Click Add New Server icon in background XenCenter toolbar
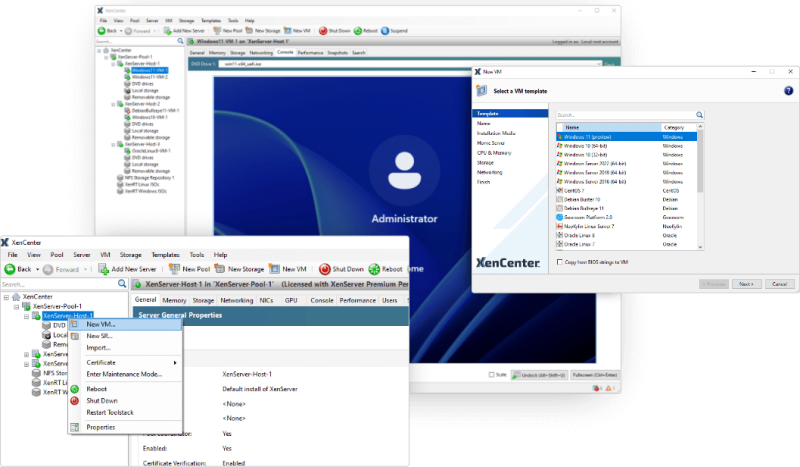Image resolution: width=800 pixels, height=467 pixels. 167,31
